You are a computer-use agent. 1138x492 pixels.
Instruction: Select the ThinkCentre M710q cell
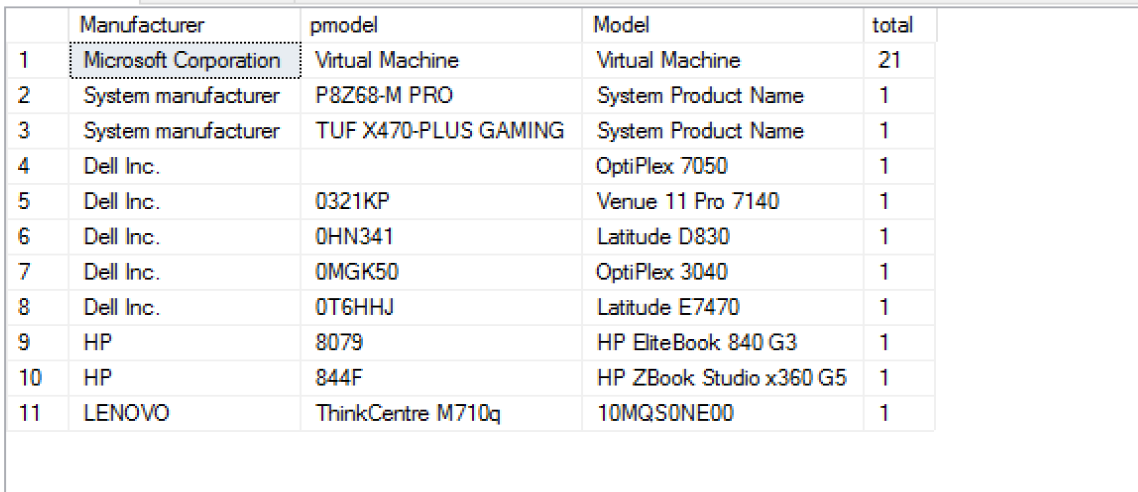(407, 413)
